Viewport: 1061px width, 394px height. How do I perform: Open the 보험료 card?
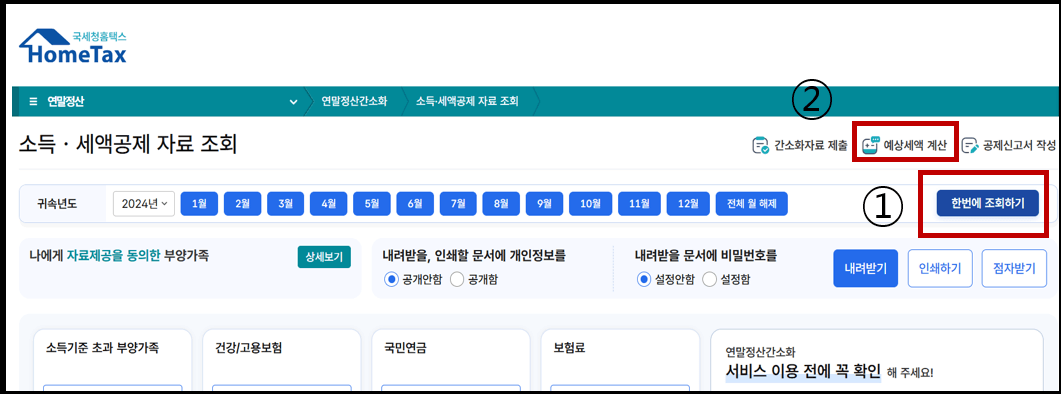pos(620,361)
